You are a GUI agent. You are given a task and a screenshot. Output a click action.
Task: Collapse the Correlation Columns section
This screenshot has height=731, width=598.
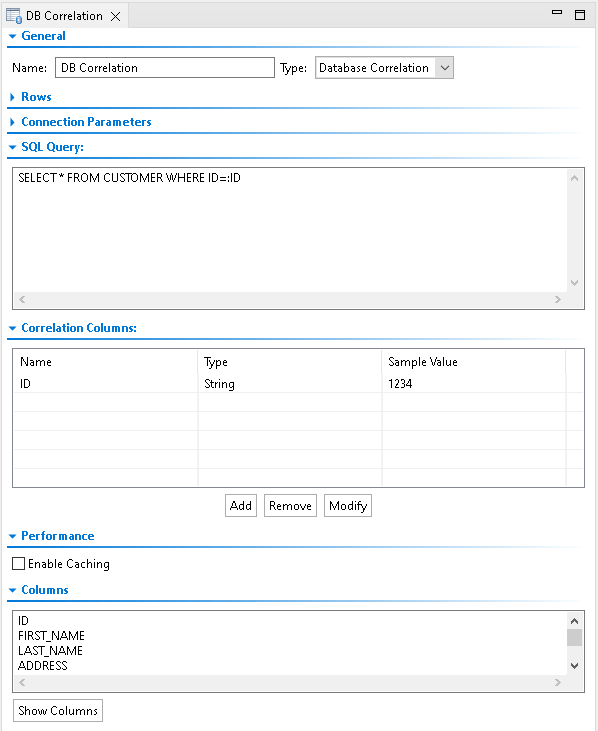click(x=13, y=328)
